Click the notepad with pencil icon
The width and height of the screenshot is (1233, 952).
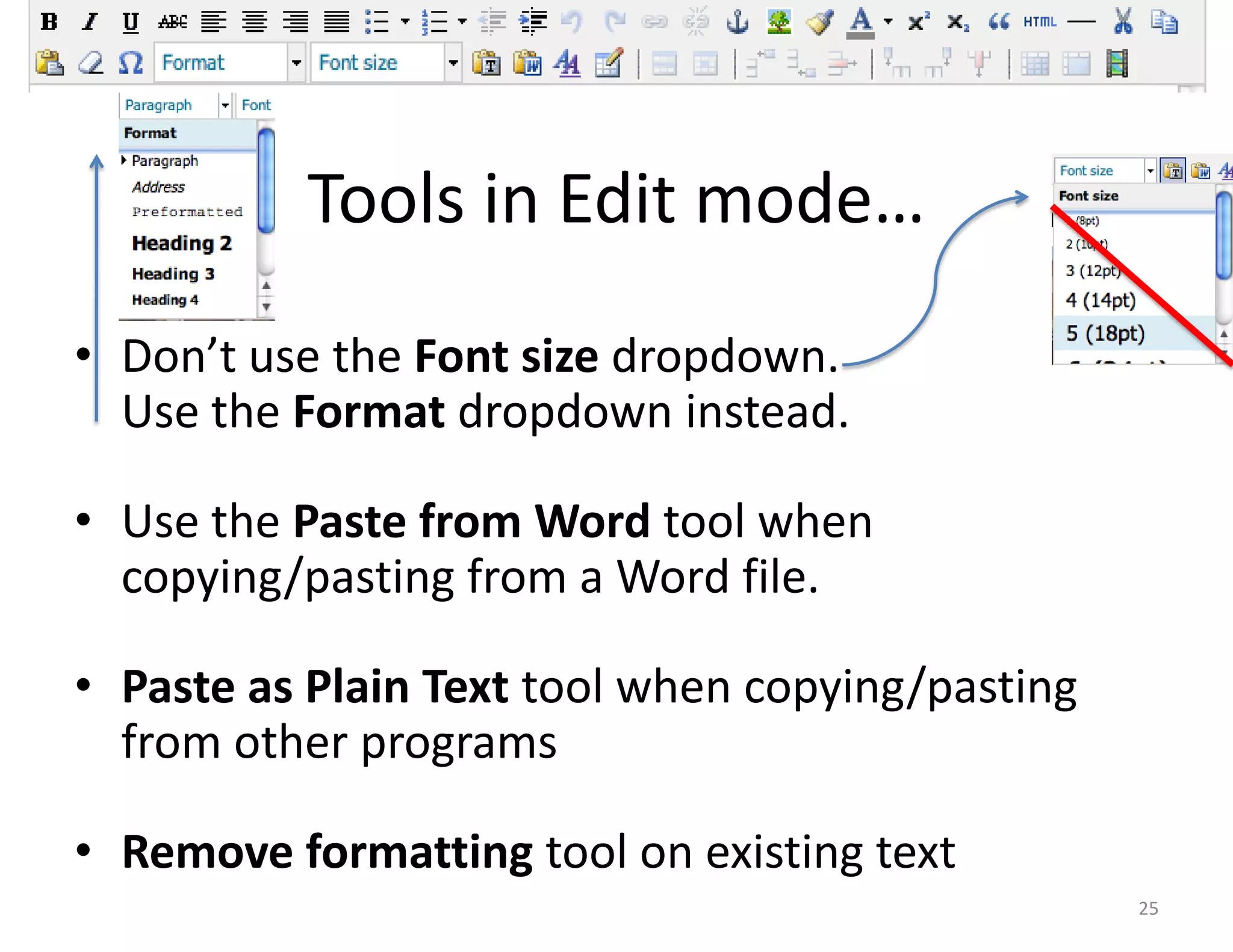click(x=609, y=63)
